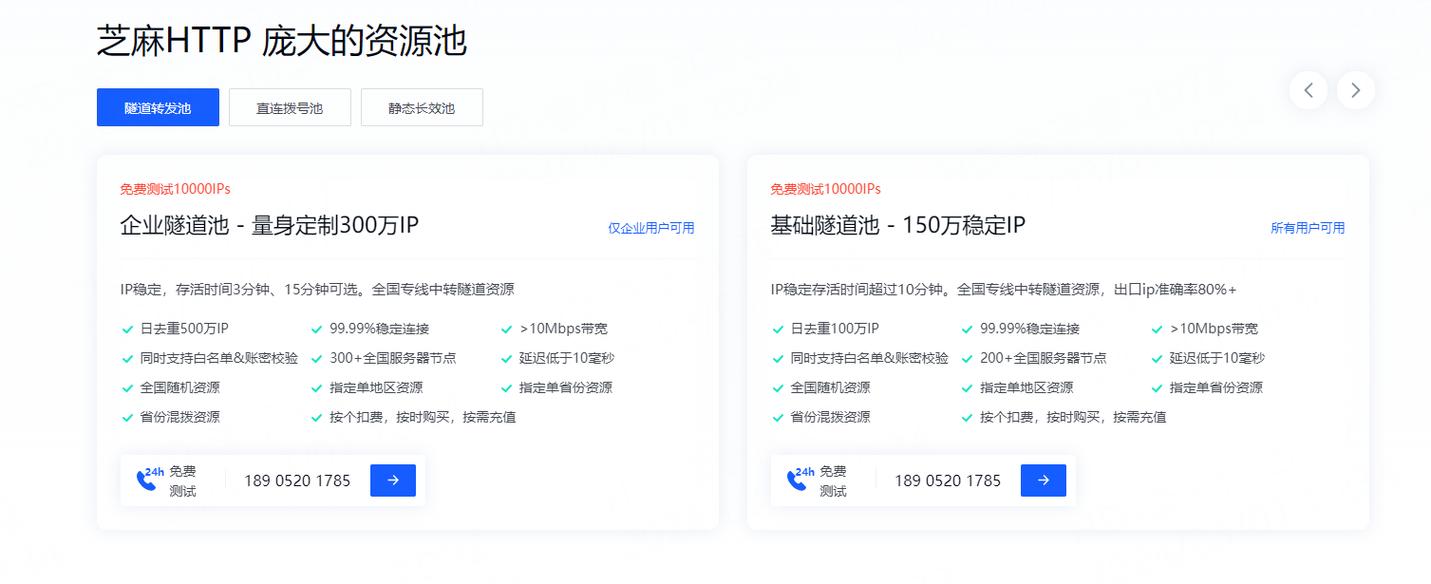Click the 基础隧道池 - 150万稳定IP title
The image size is (1431, 584).
pyautogui.click(x=898, y=225)
